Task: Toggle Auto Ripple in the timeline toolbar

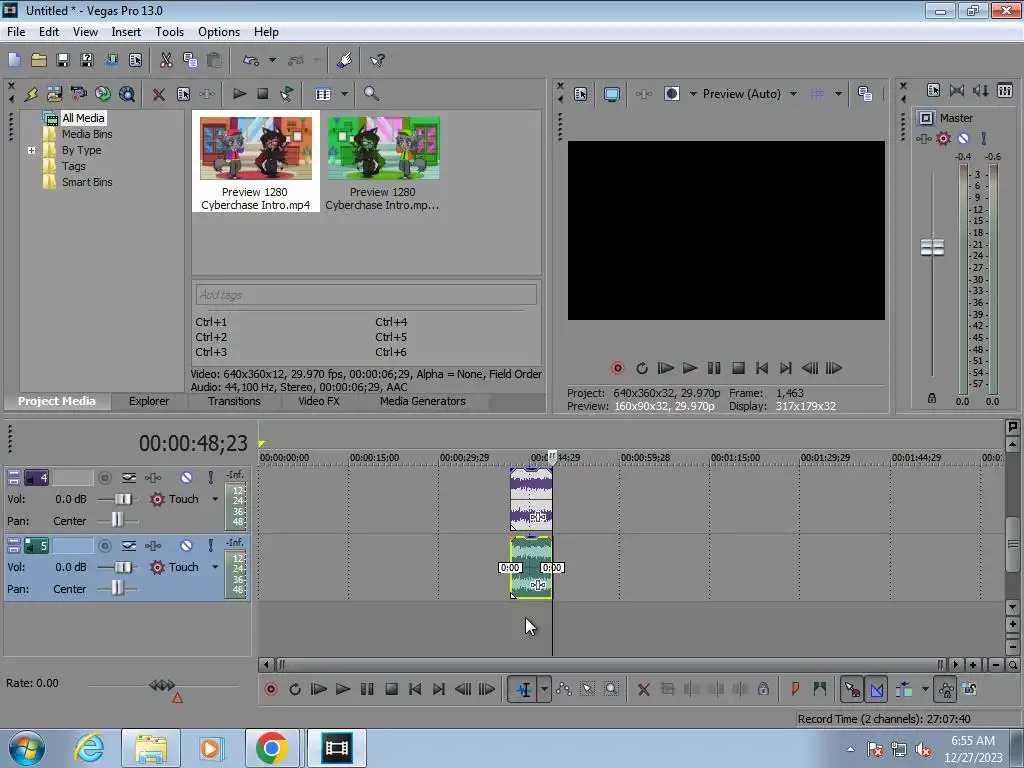Action: 904,689
